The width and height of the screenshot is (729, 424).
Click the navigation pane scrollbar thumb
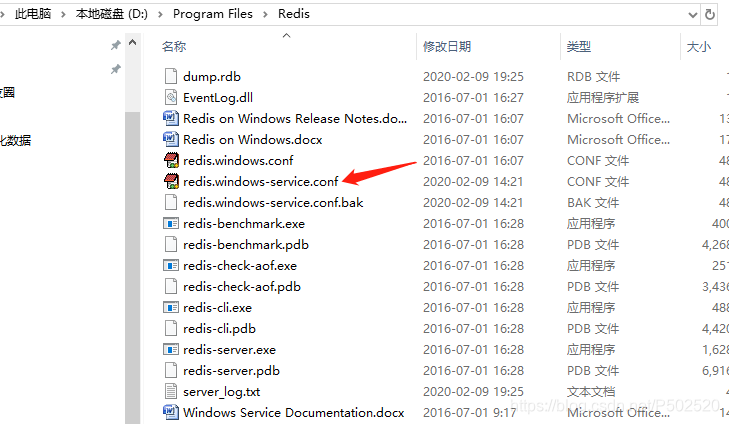[x=133, y=267]
